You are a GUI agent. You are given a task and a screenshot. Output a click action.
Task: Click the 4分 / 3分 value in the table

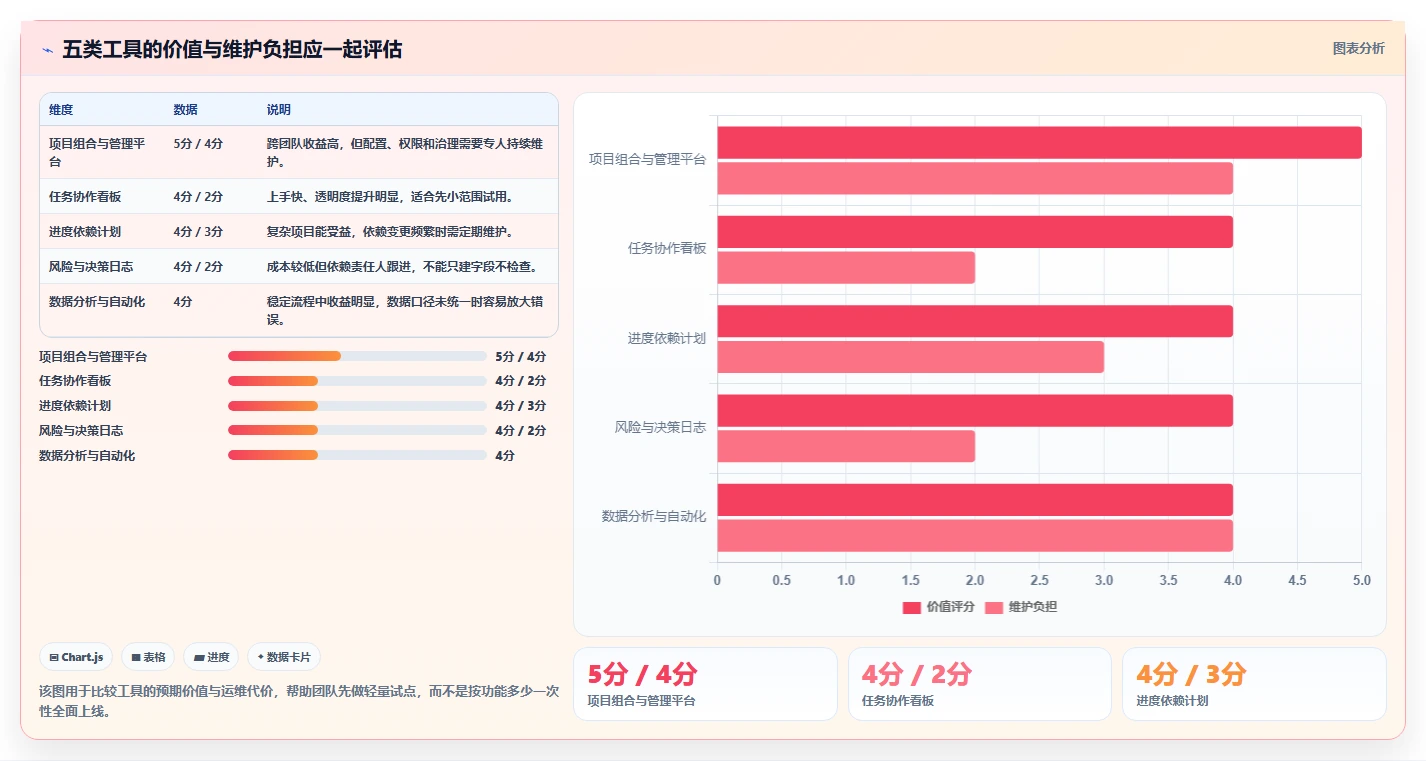tap(198, 232)
